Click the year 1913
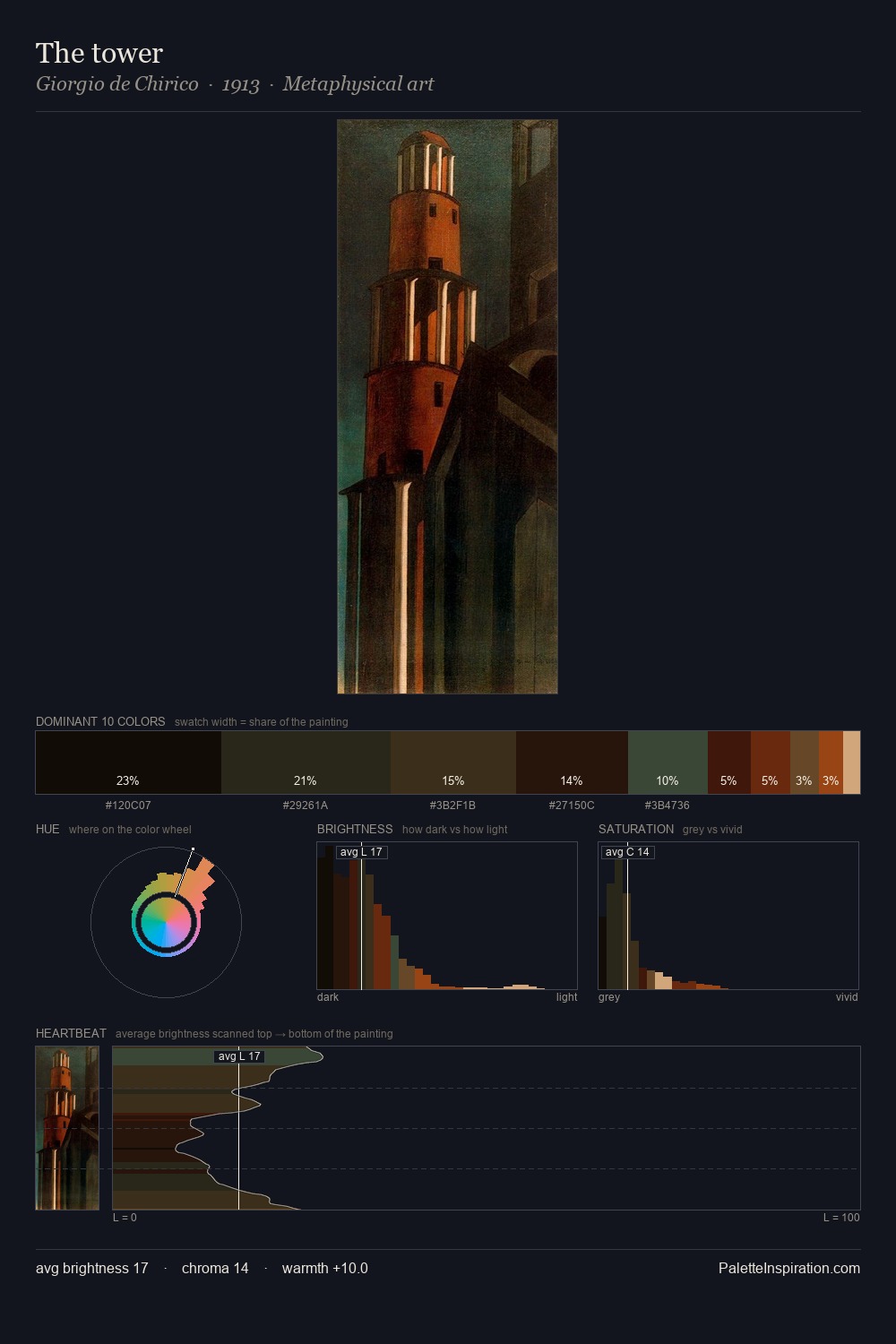896x1344 pixels. click(241, 84)
